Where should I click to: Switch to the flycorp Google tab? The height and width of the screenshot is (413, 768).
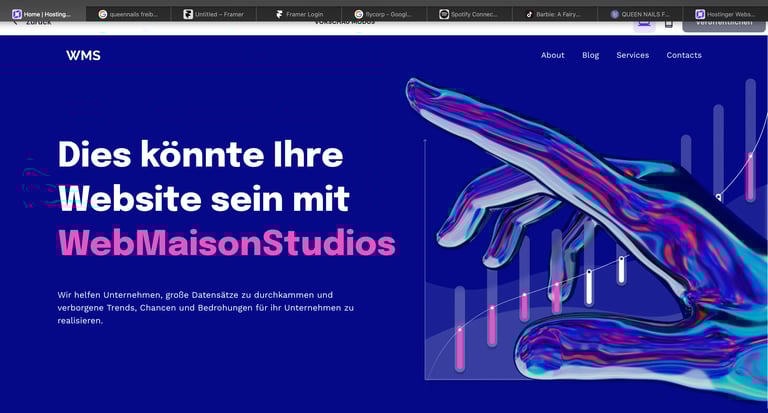(384, 14)
